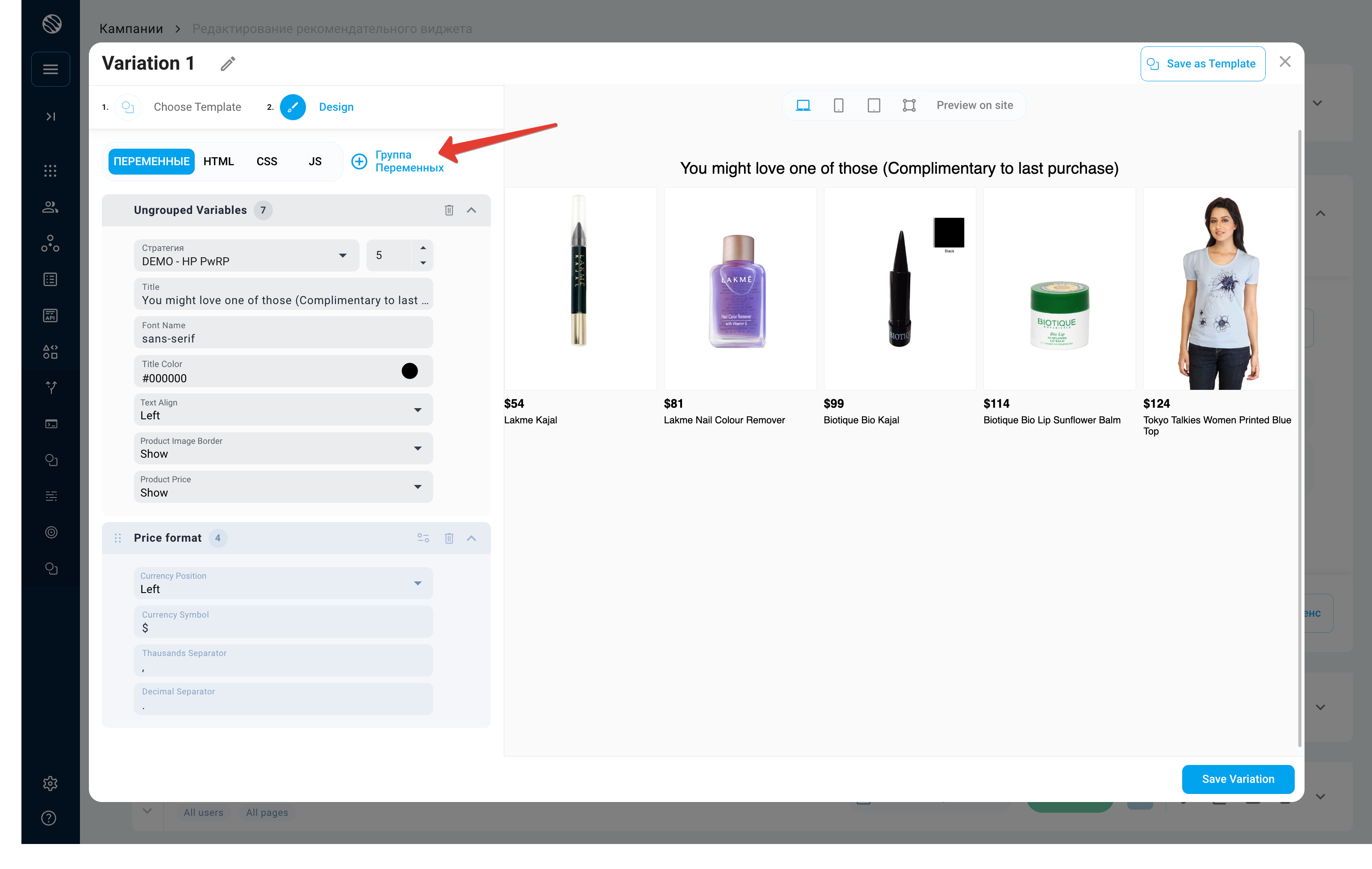Viewport: 1372px width, 869px height.
Task: Click the plus icon for Группа Переменных
Action: pos(359,161)
